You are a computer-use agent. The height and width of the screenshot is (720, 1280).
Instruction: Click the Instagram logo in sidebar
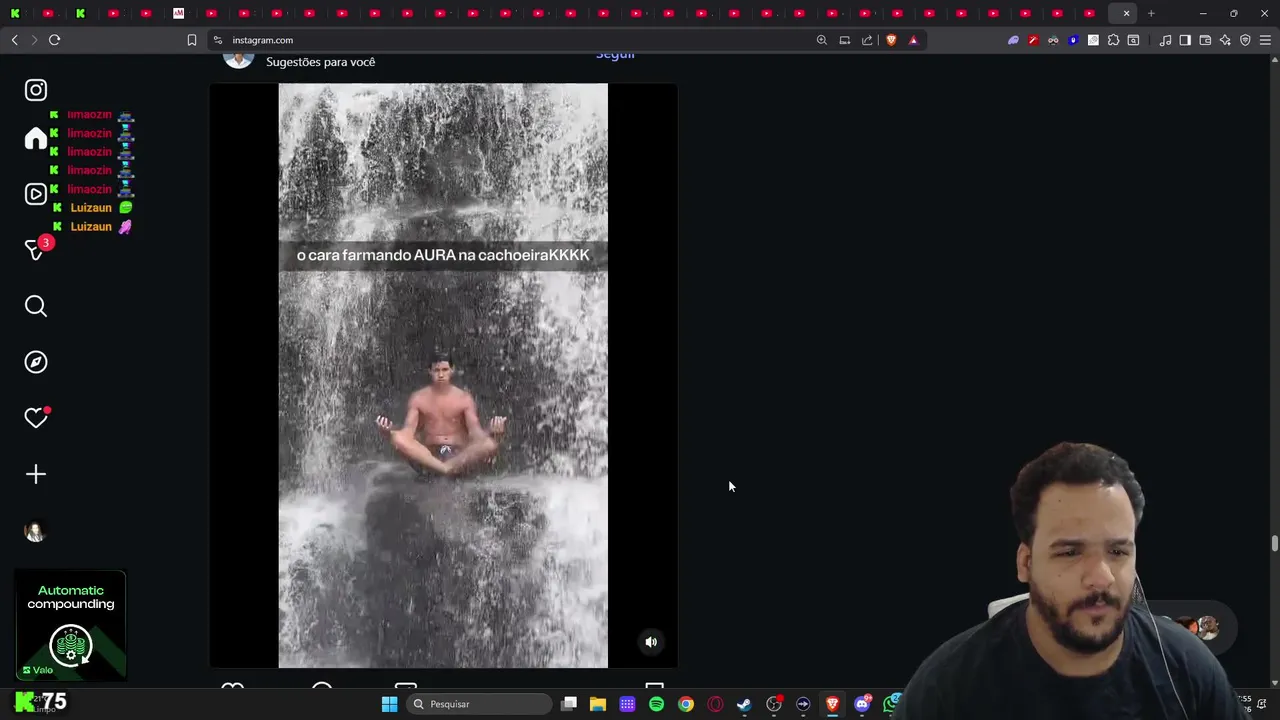point(36,90)
